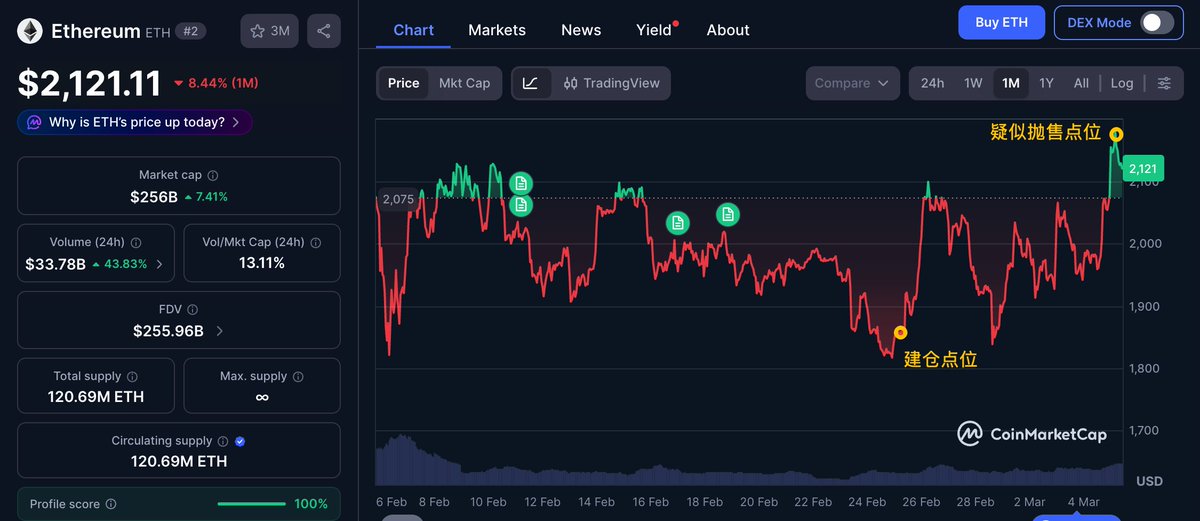This screenshot has height=521, width=1200.
Task: Select the 1Y time range
Action: pyautogui.click(x=1046, y=83)
